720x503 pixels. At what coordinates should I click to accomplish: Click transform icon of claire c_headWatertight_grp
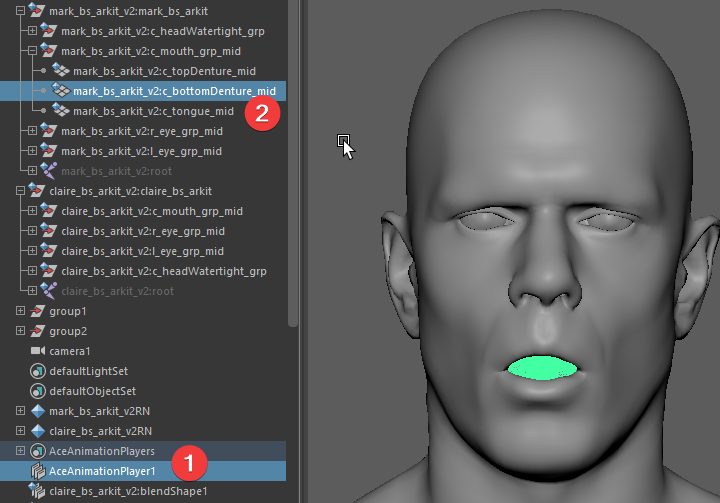(x=49, y=270)
